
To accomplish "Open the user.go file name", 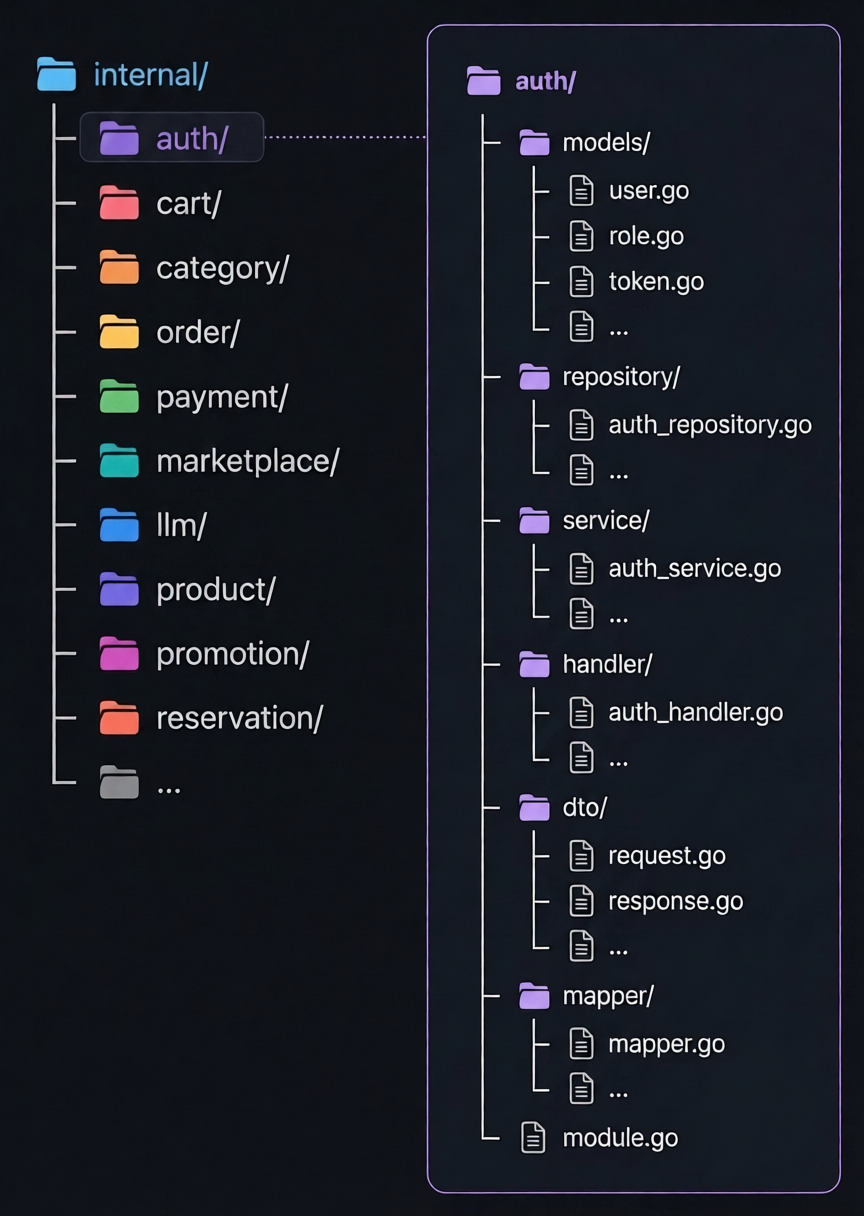I will pyautogui.click(x=648, y=190).
